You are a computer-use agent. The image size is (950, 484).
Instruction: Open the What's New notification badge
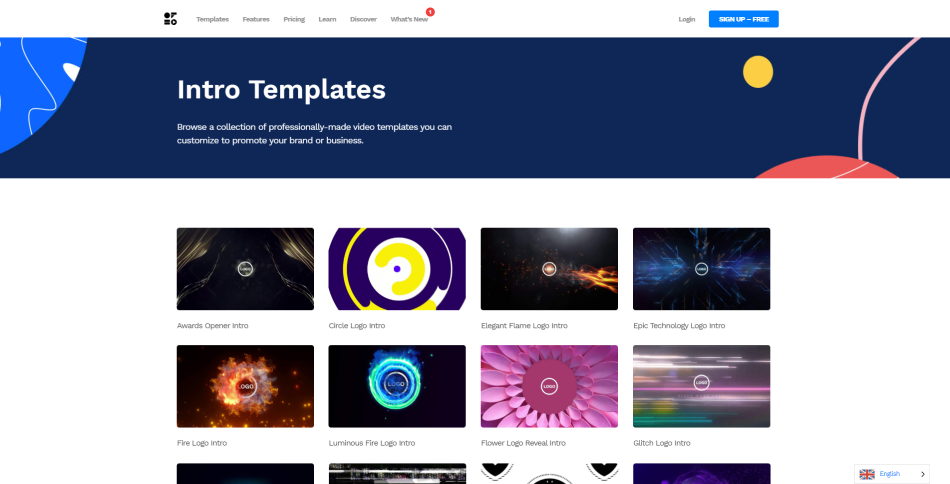pyautogui.click(x=430, y=12)
